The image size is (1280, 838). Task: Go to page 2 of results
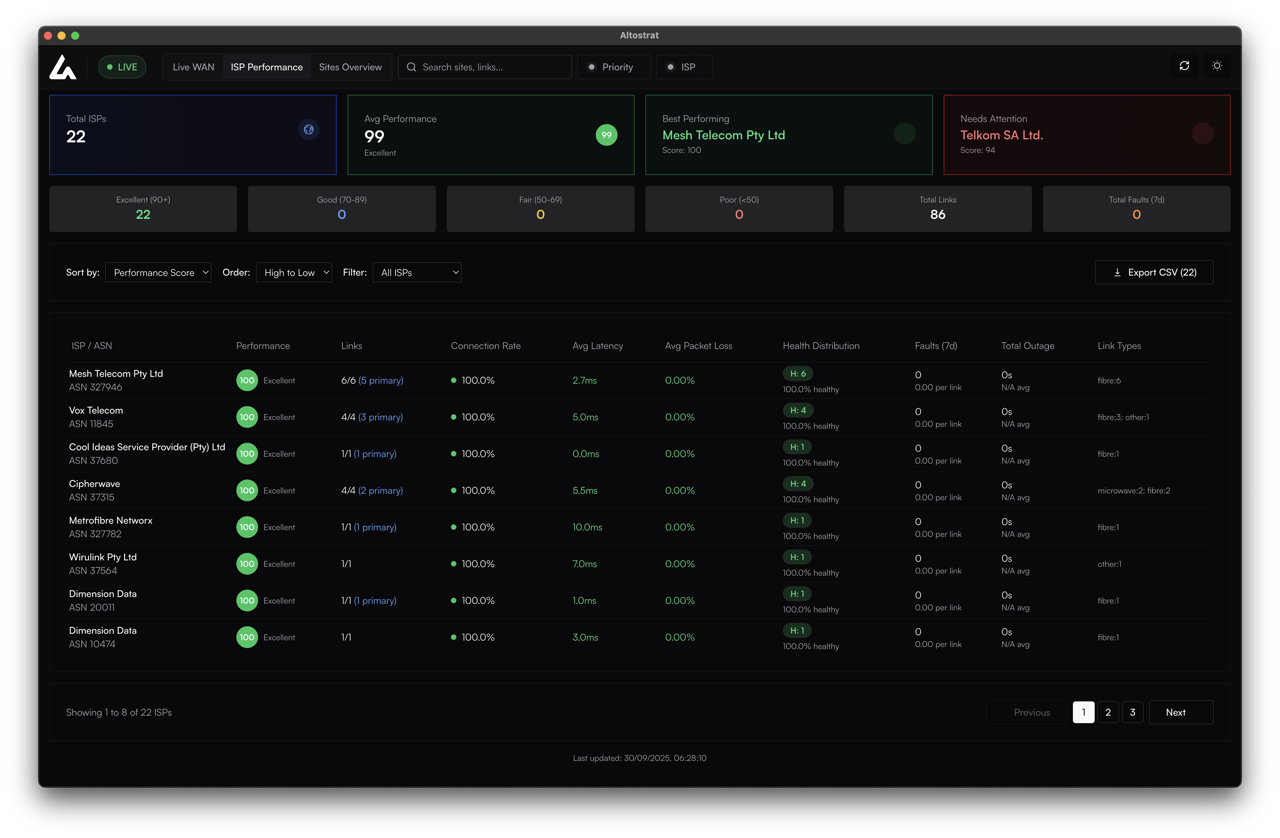(x=1108, y=712)
